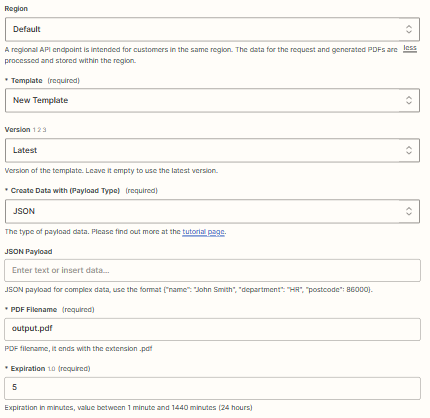Image resolution: width=430 pixels, height=418 pixels.
Task: Click the chevron icon in the Version field
Action: click(409, 150)
